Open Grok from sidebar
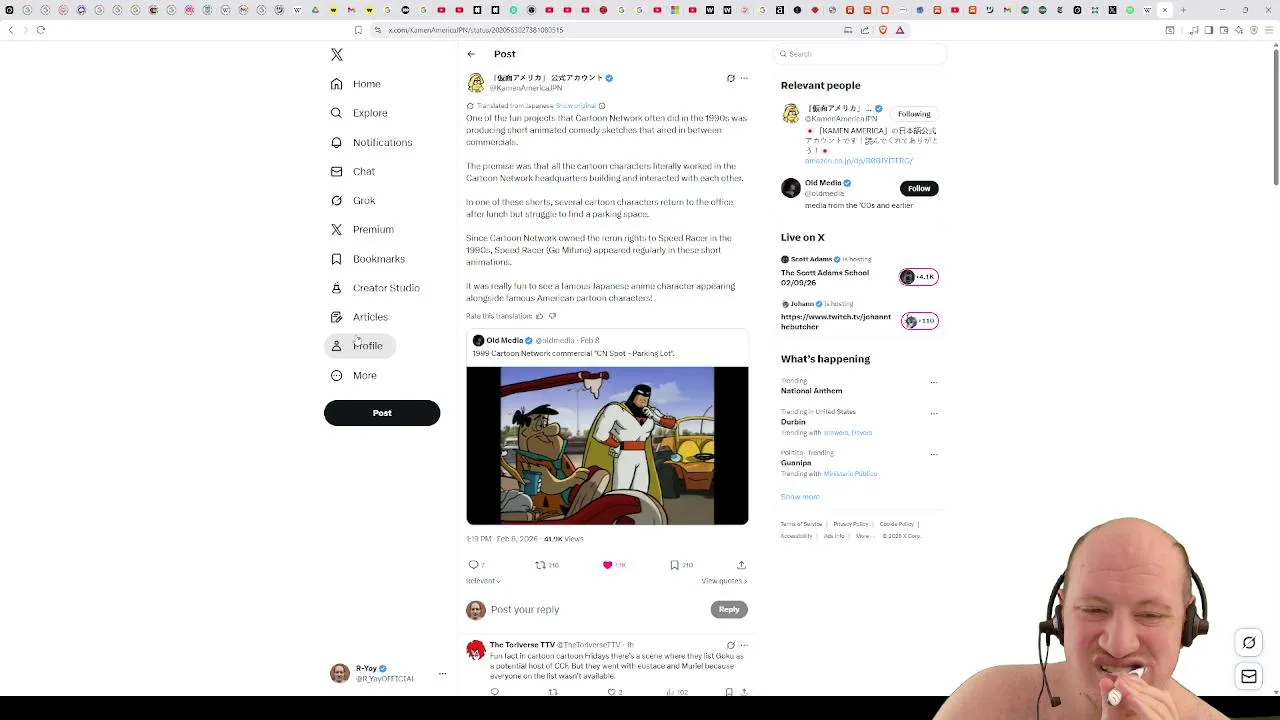Screen dimensions: 1280x720 (x=352, y=200)
